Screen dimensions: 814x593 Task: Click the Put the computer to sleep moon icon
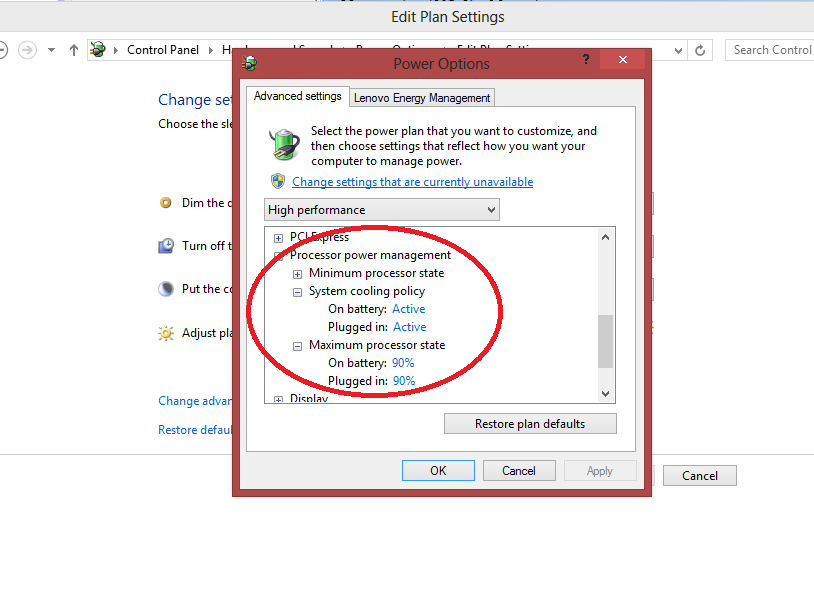pyautogui.click(x=166, y=289)
